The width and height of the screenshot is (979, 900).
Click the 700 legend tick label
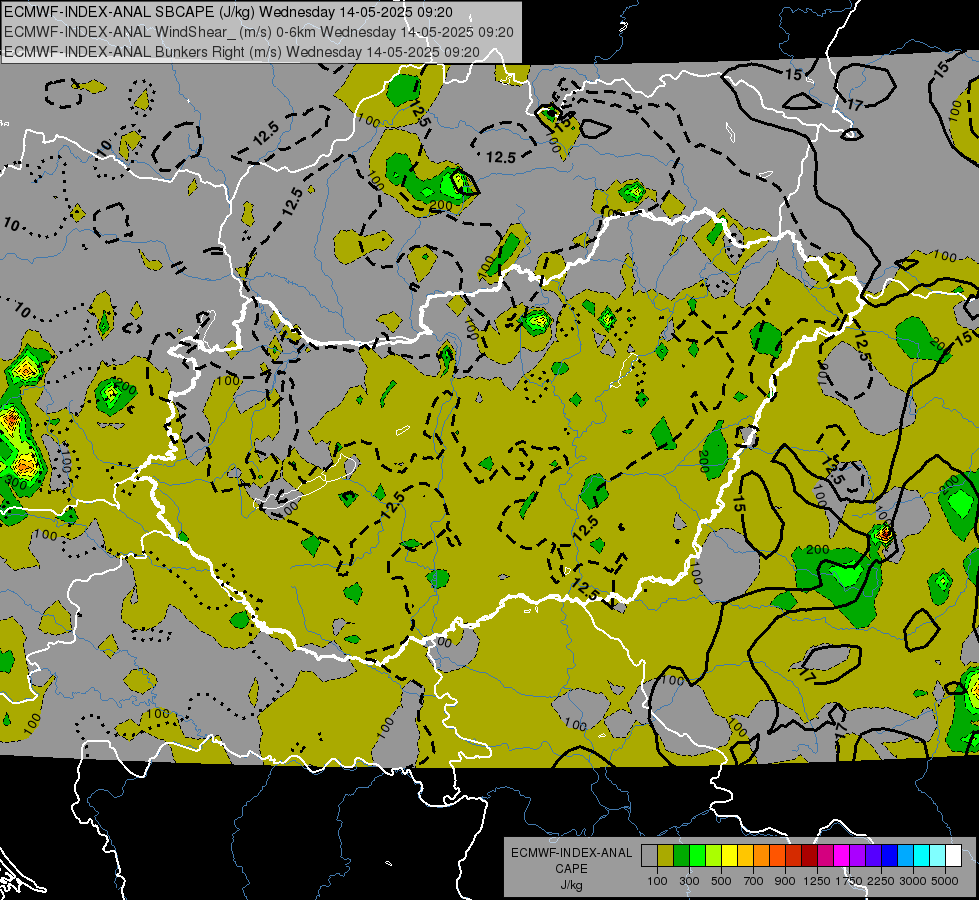tap(754, 881)
